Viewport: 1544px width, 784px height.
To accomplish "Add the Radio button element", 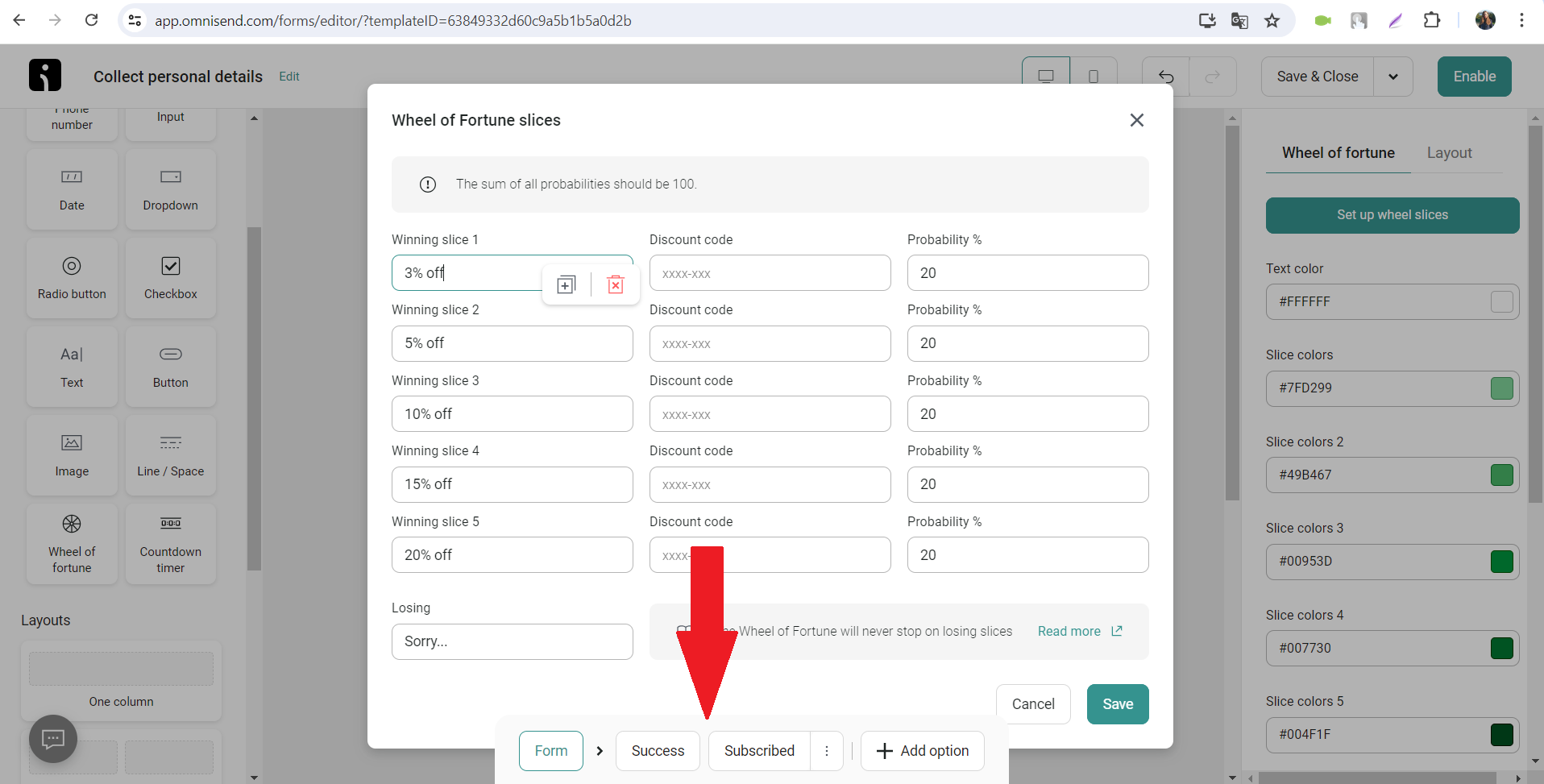I will (72, 278).
